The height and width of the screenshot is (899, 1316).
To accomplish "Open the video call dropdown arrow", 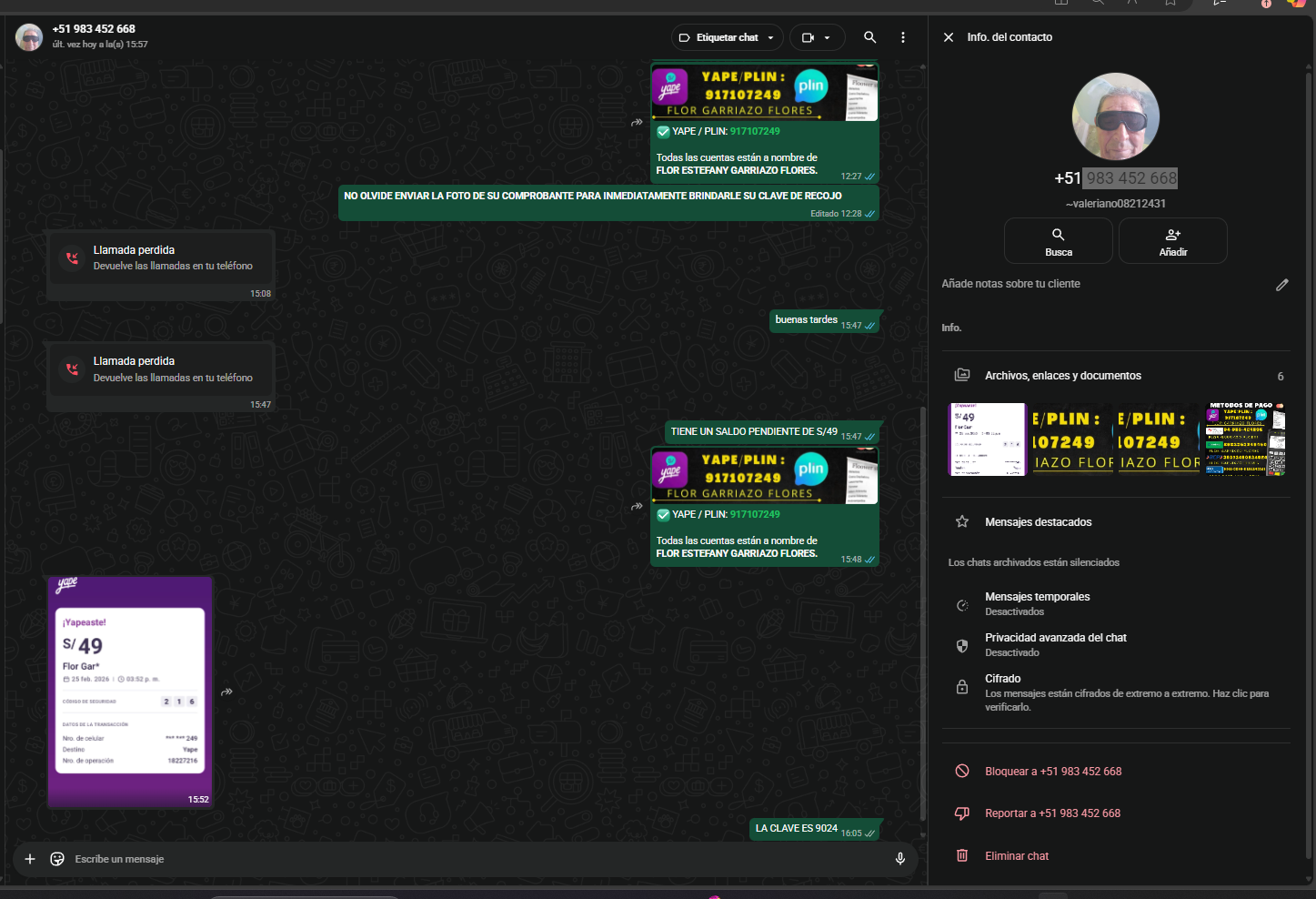I will [827, 38].
